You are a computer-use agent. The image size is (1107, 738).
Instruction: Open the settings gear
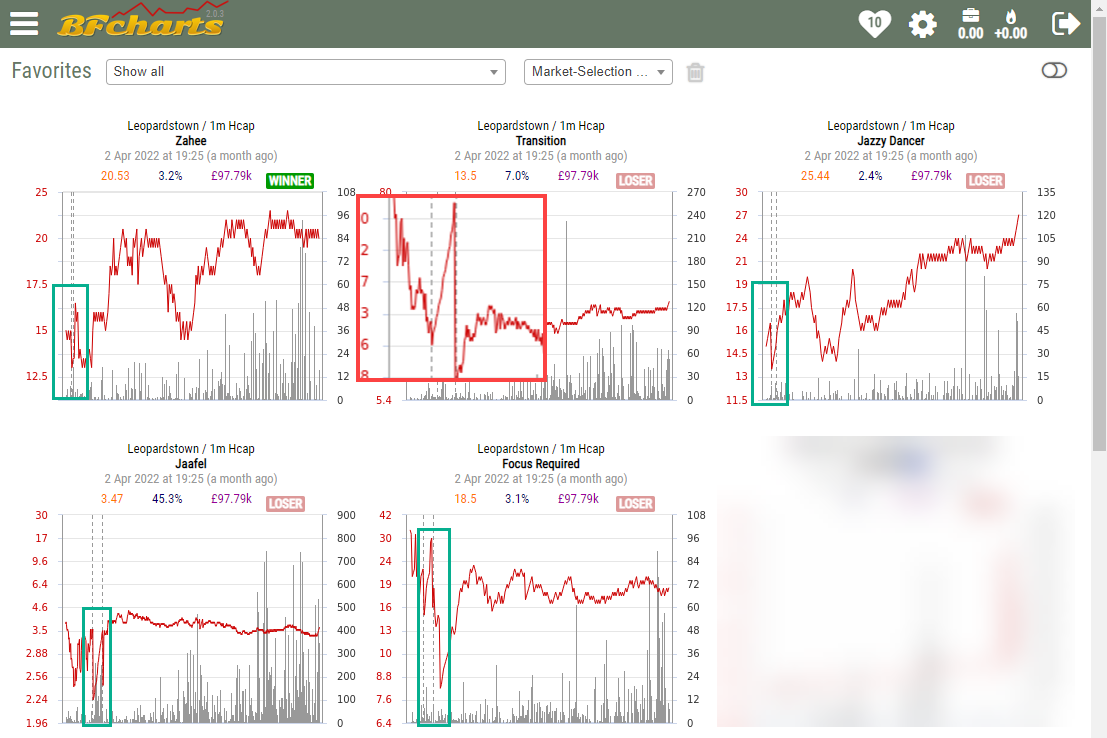(922, 23)
